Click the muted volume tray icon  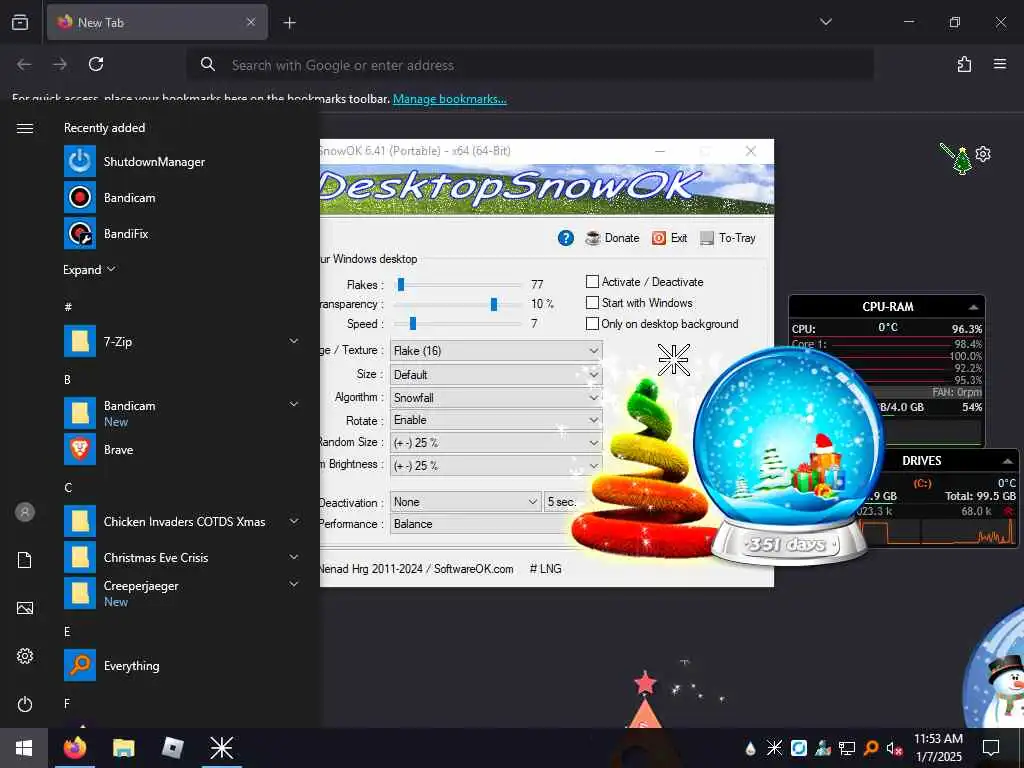pyautogui.click(x=895, y=748)
